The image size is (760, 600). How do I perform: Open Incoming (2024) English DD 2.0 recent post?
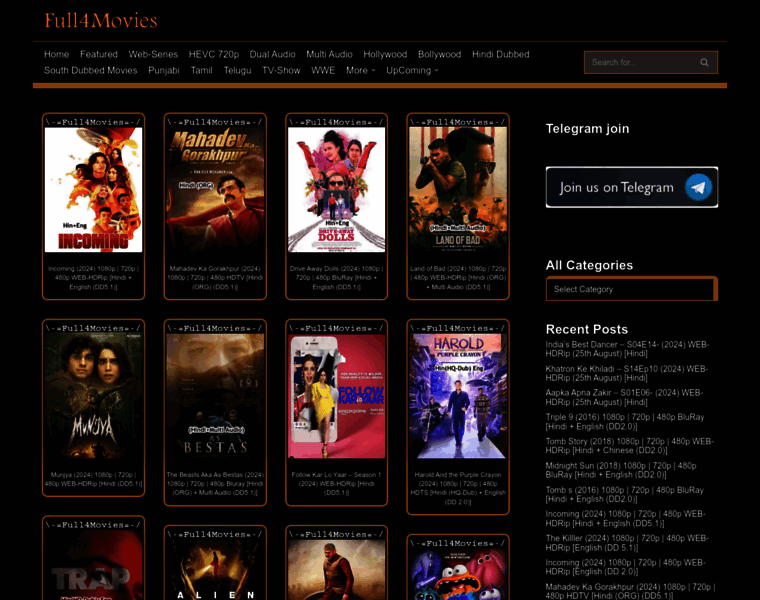626,567
